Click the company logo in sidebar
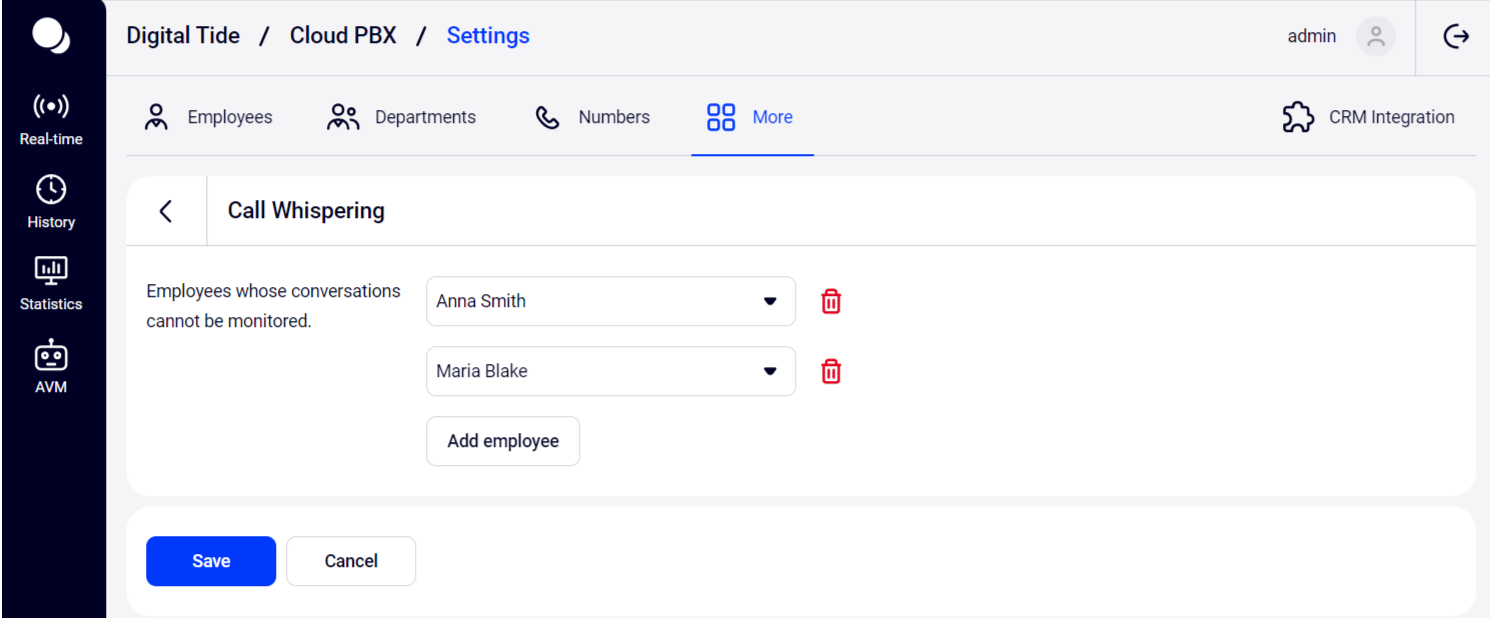Screen dimensions: 1490x618 click(x=51, y=36)
